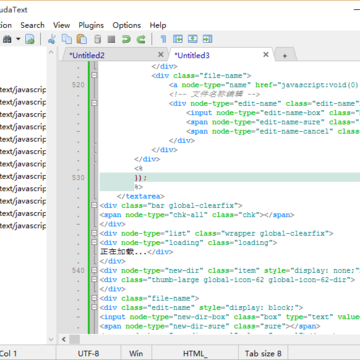Add a new tab with plus button
This screenshot has height=360, width=360.
(285, 56)
